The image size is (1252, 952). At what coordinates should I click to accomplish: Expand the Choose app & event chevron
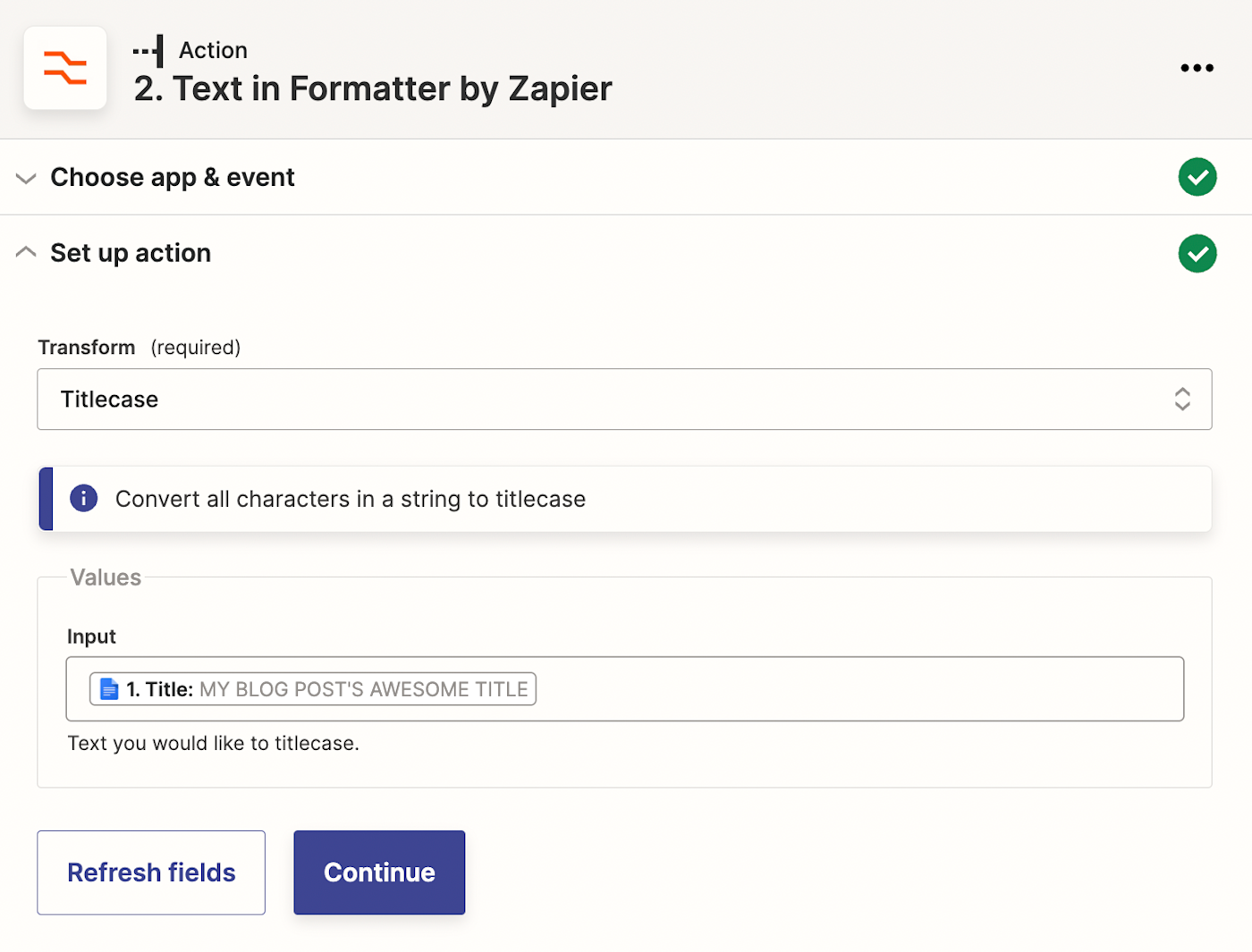coord(26,178)
